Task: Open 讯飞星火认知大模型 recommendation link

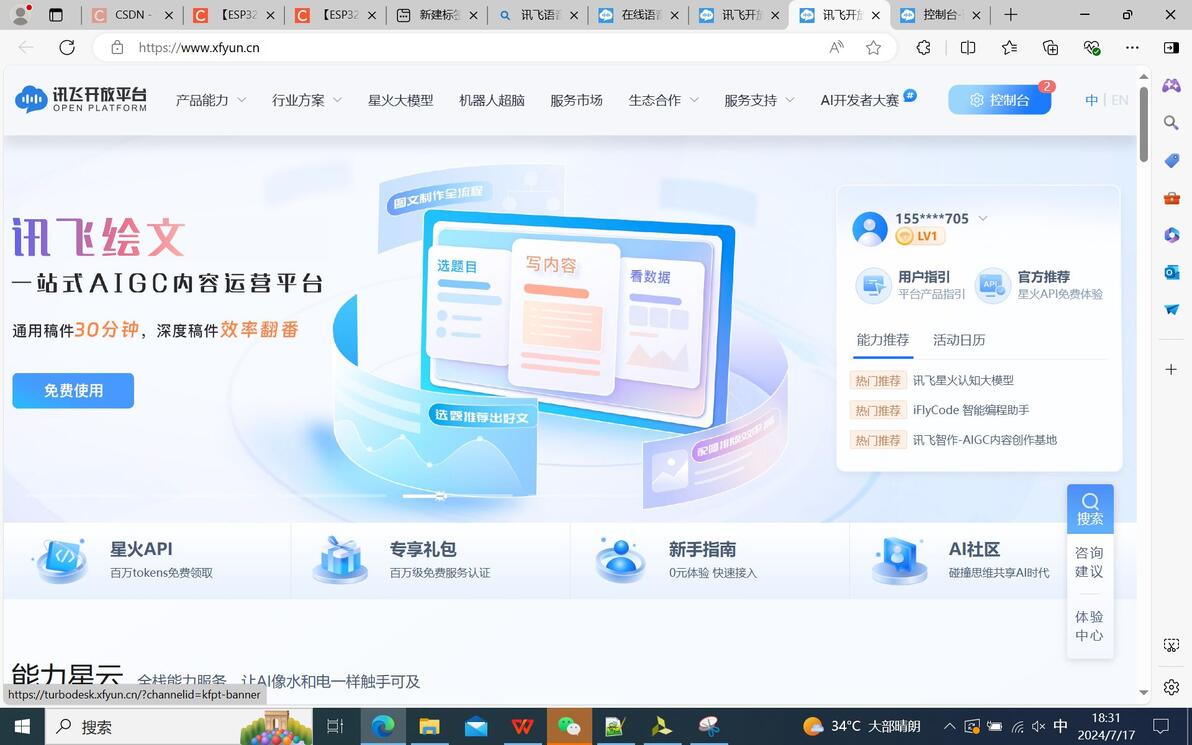Action: (963, 380)
